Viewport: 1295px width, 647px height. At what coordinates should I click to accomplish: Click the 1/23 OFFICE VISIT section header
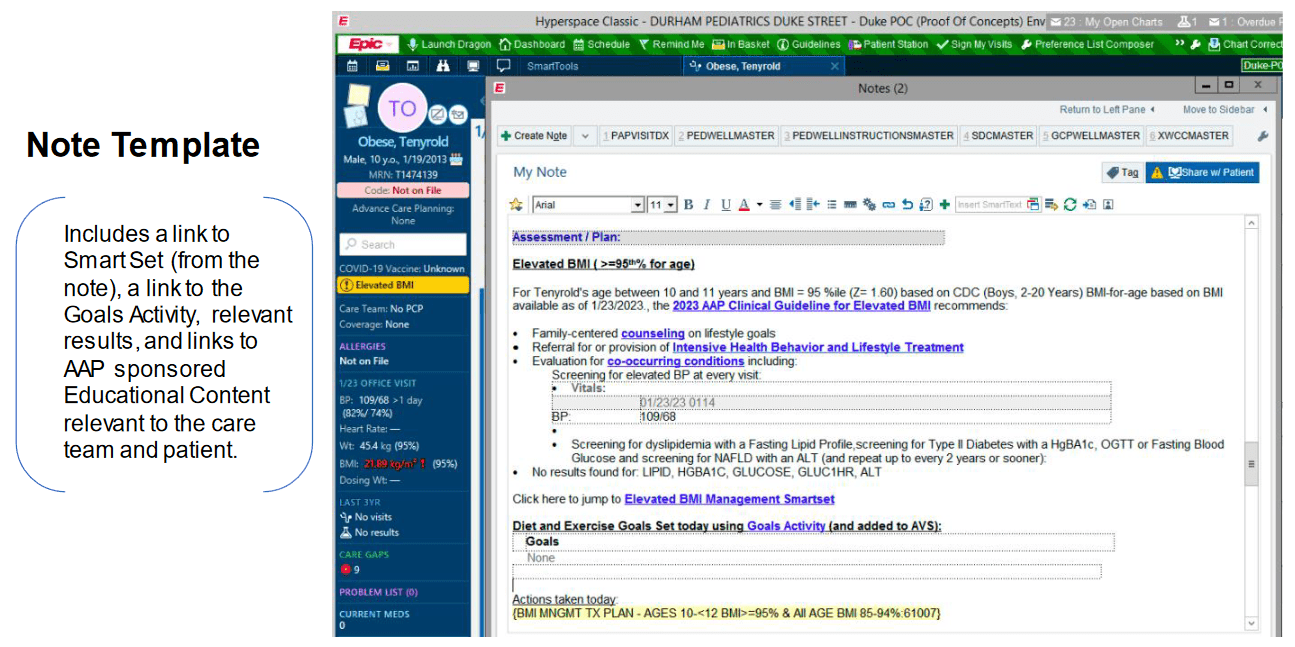click(378, 383)
